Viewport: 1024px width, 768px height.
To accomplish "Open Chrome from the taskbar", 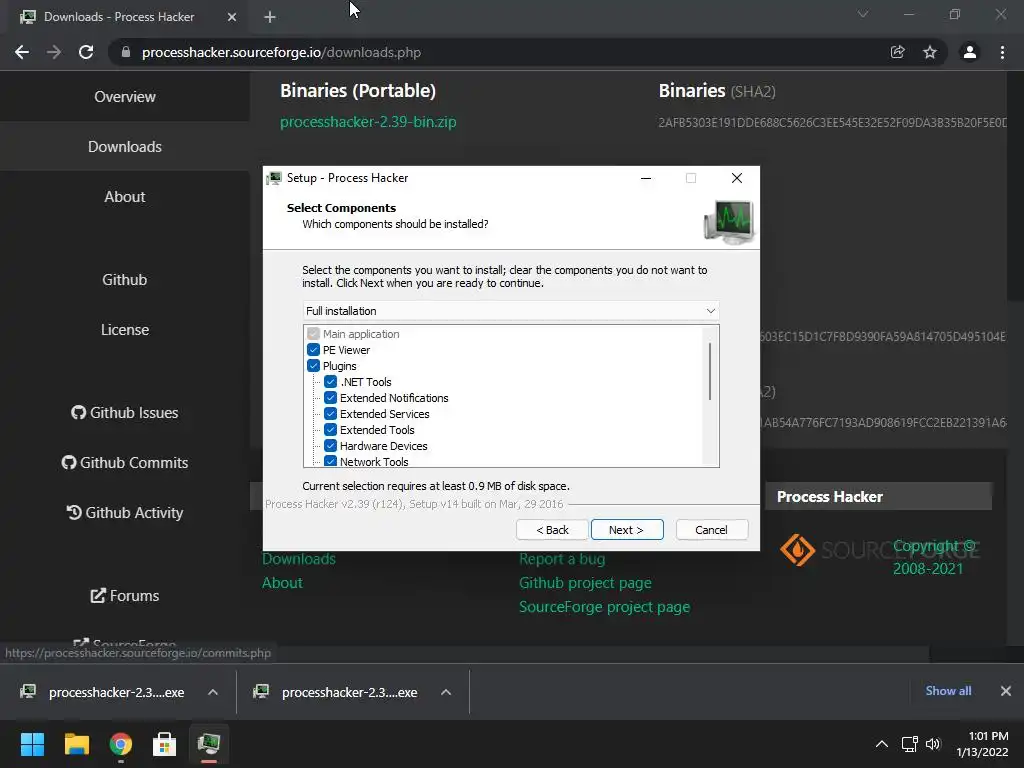I will 121,744.
